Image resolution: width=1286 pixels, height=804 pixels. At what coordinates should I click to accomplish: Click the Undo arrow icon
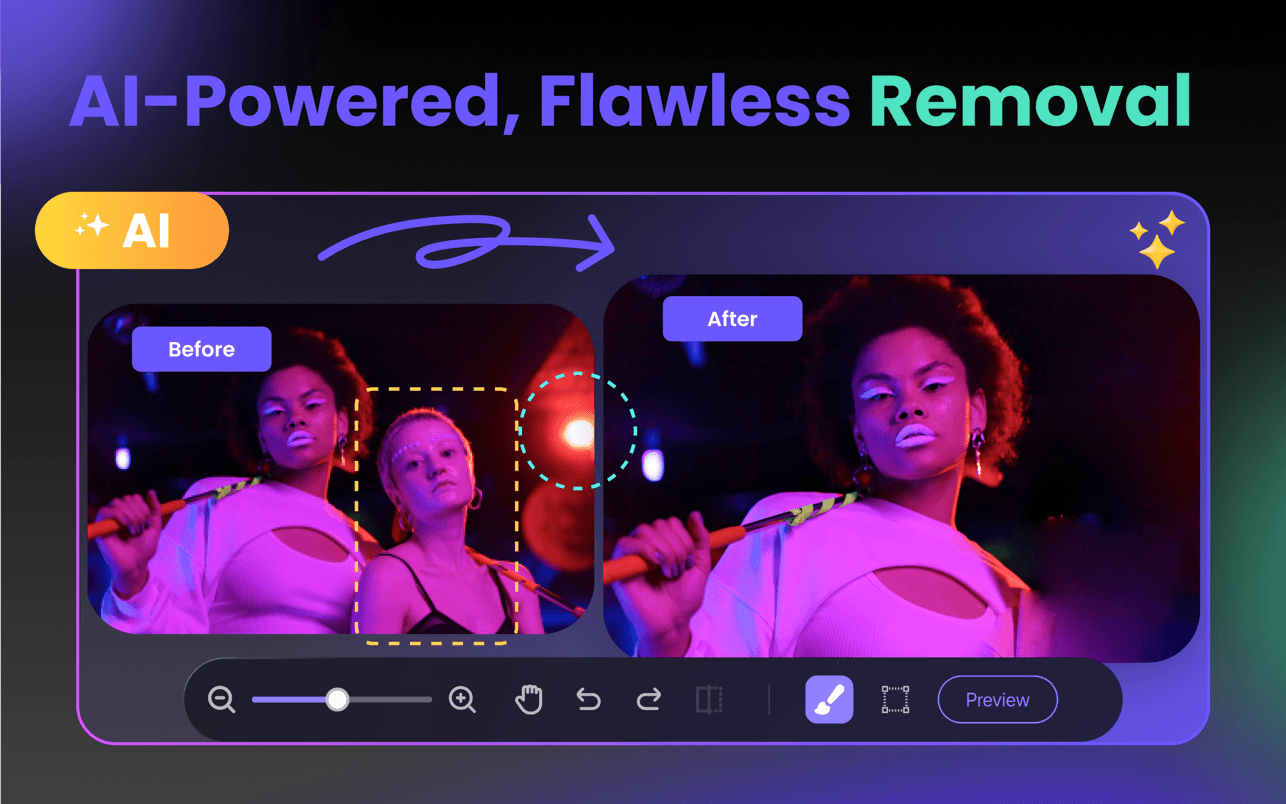click(588, 699)
